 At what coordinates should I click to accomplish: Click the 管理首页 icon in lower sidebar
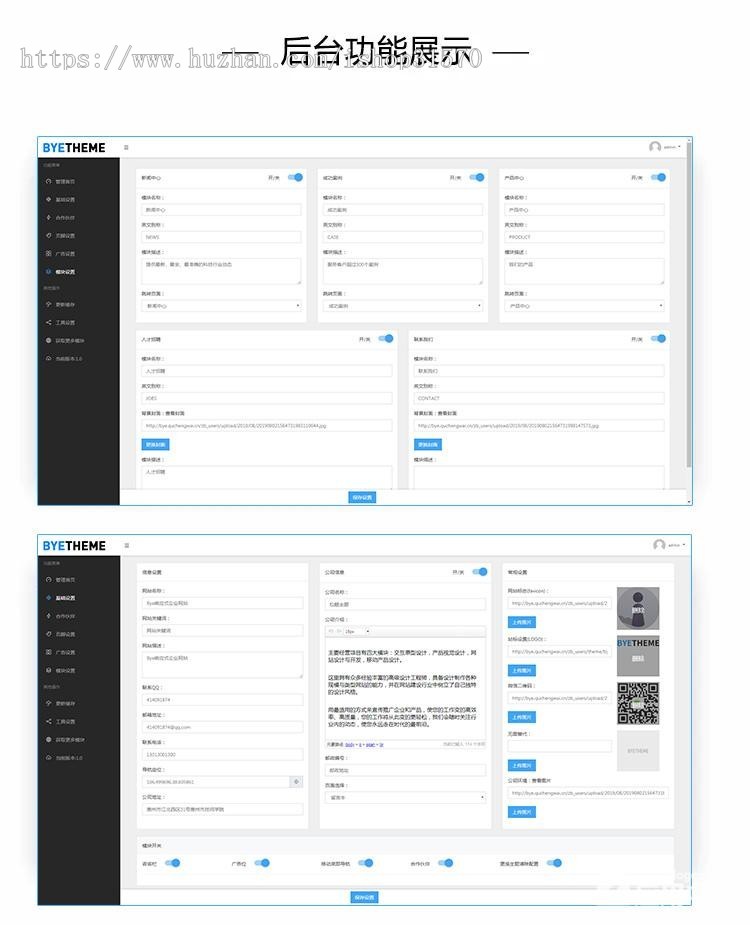[x=48, y=580]
